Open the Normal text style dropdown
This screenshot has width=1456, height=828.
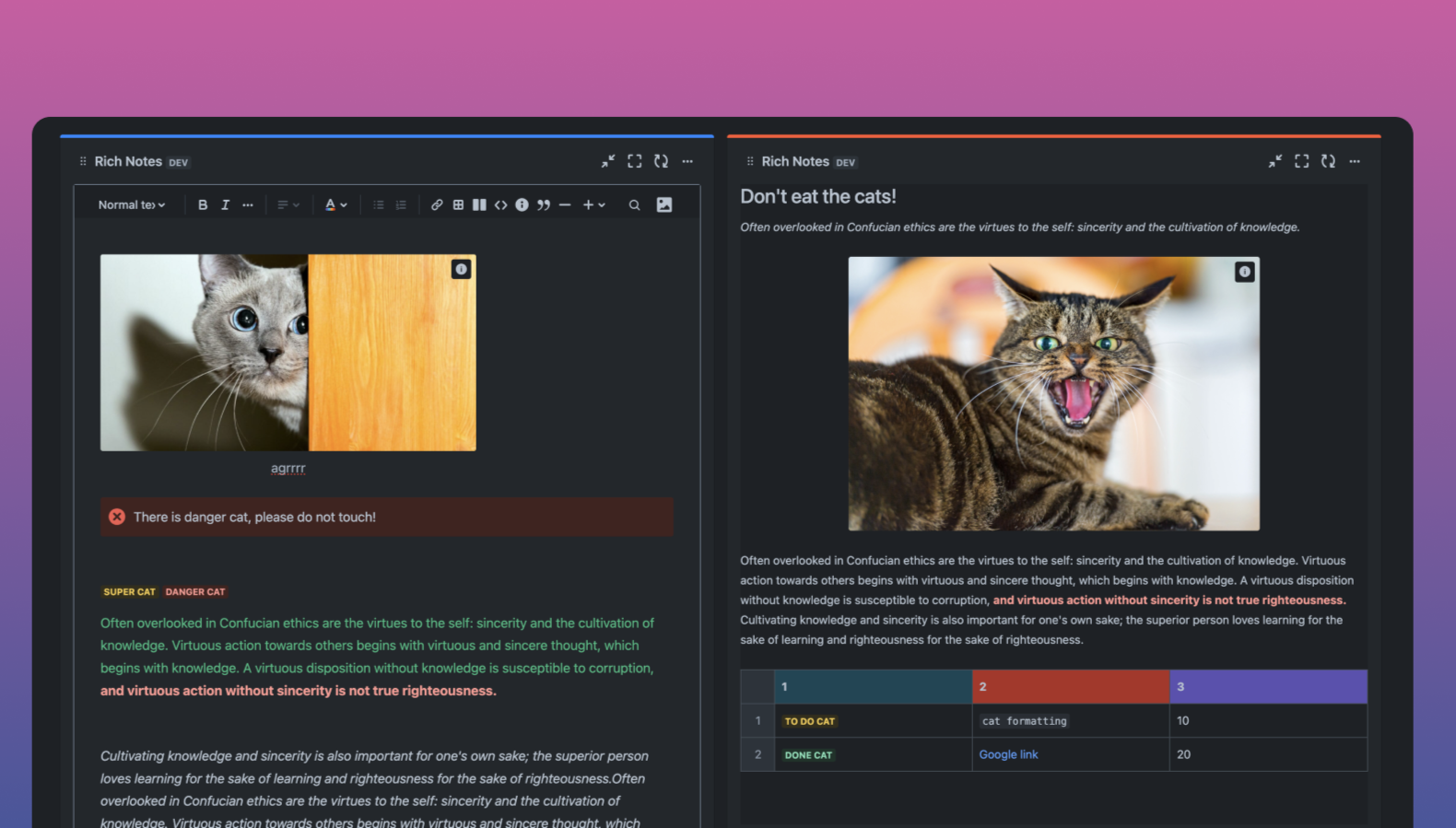click(132, 204)
